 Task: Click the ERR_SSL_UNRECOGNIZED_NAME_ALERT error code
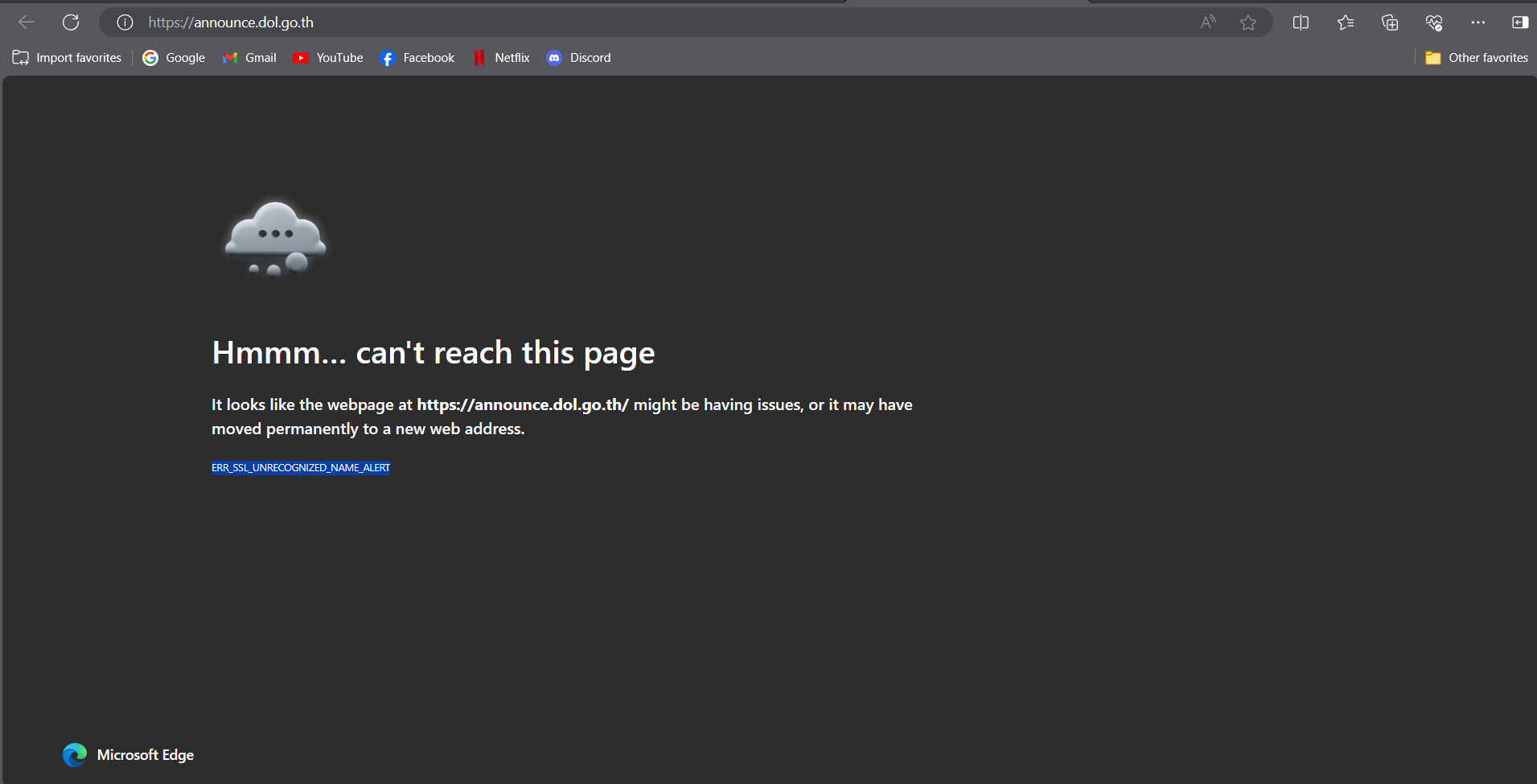pos(301,468)
